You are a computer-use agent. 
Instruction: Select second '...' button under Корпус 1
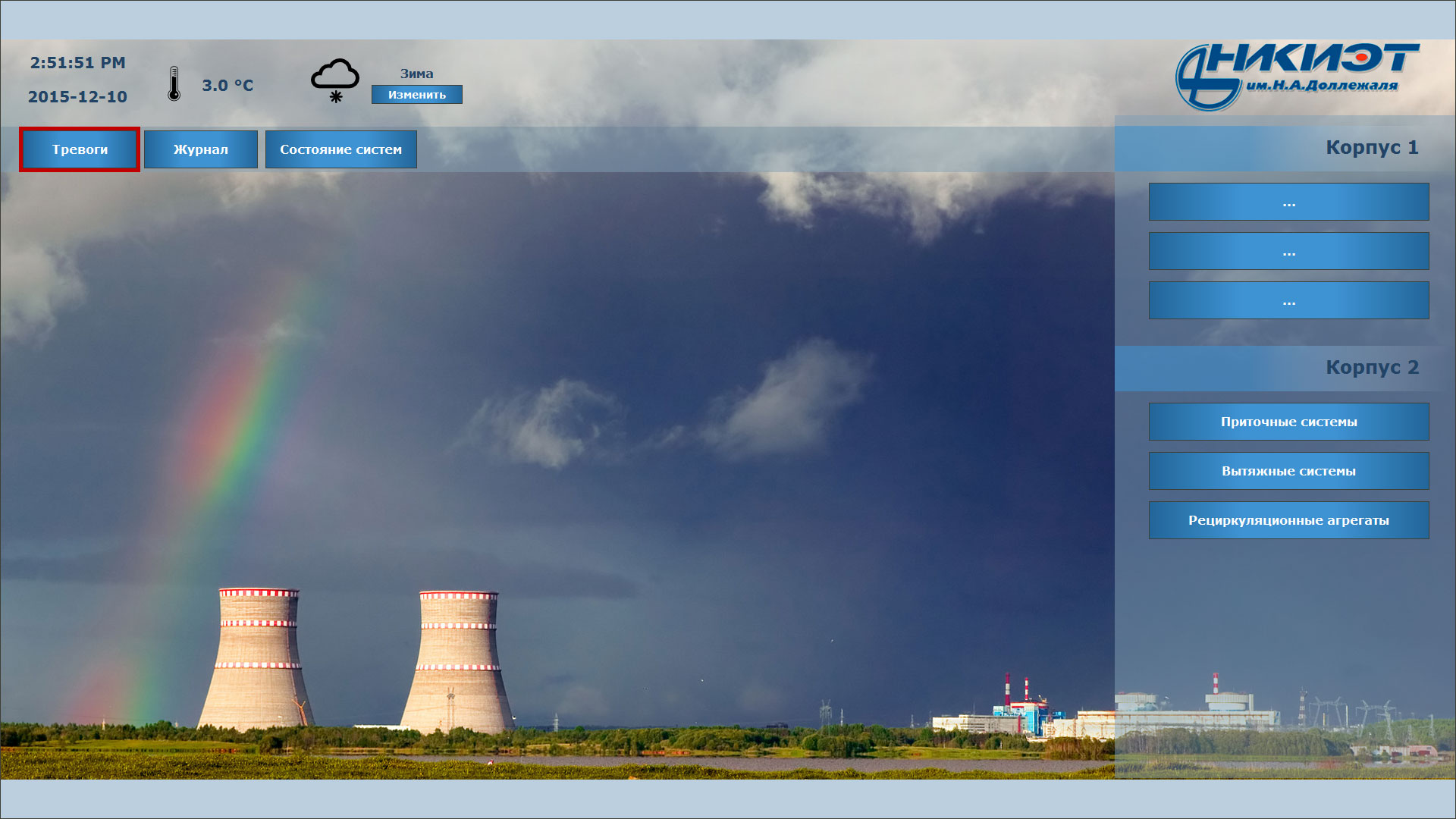tap(1289, 251)
